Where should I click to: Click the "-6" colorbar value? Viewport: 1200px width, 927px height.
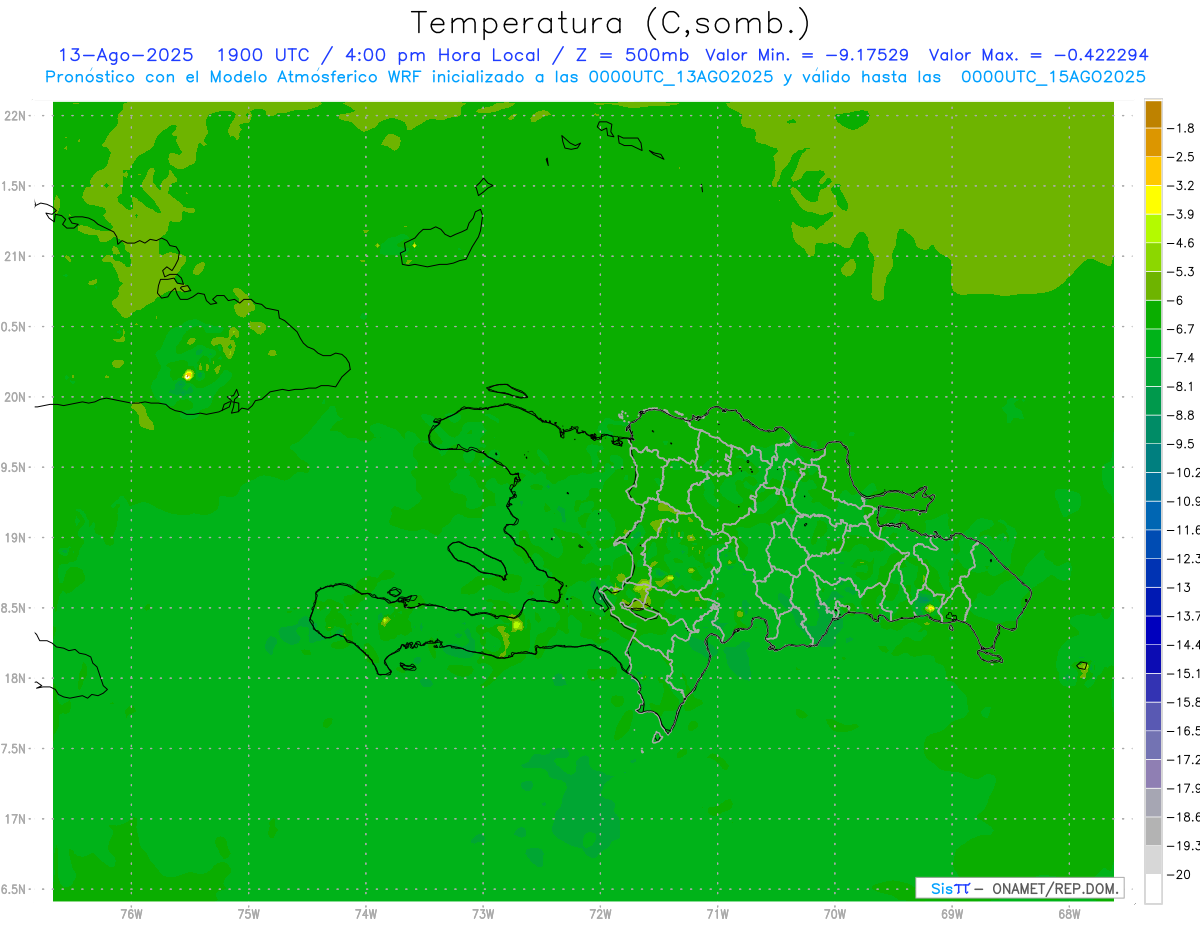[x=1176, y=300]
